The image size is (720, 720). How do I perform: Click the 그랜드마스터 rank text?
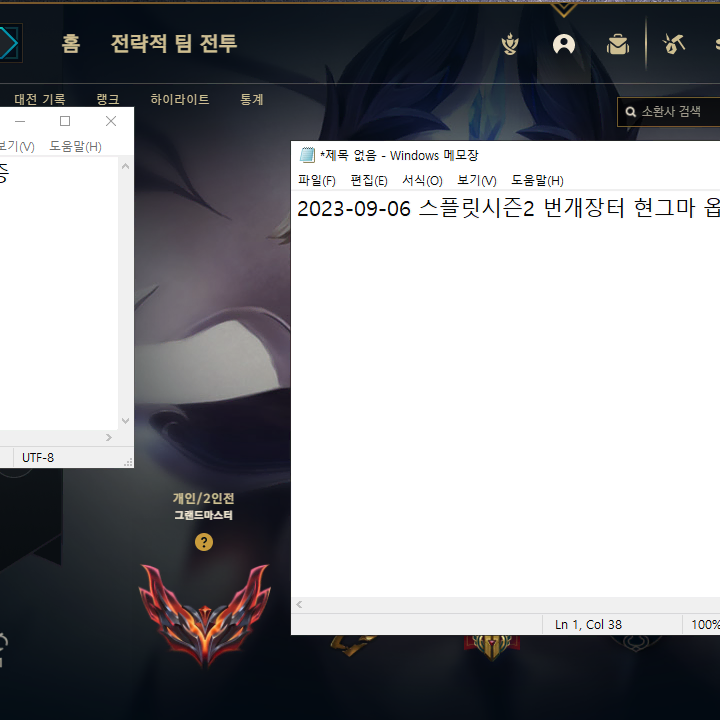coord(203,515)
